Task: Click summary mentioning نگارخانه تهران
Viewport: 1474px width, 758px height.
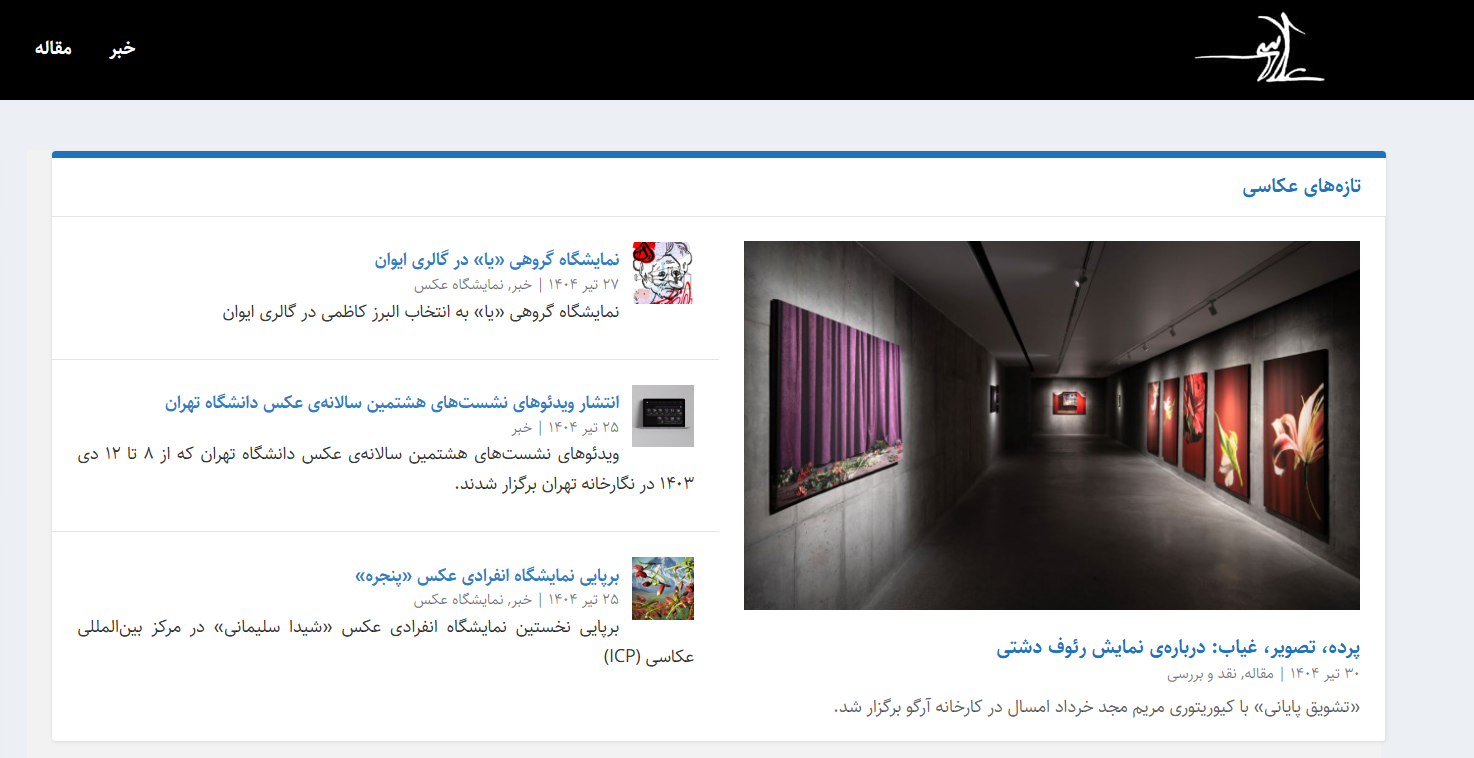Action: pos(386,470)
